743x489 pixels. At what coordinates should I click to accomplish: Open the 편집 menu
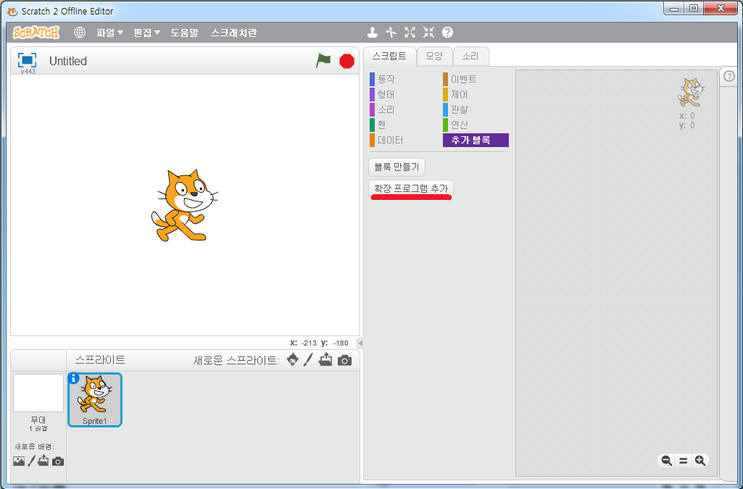tap(146, 33)
